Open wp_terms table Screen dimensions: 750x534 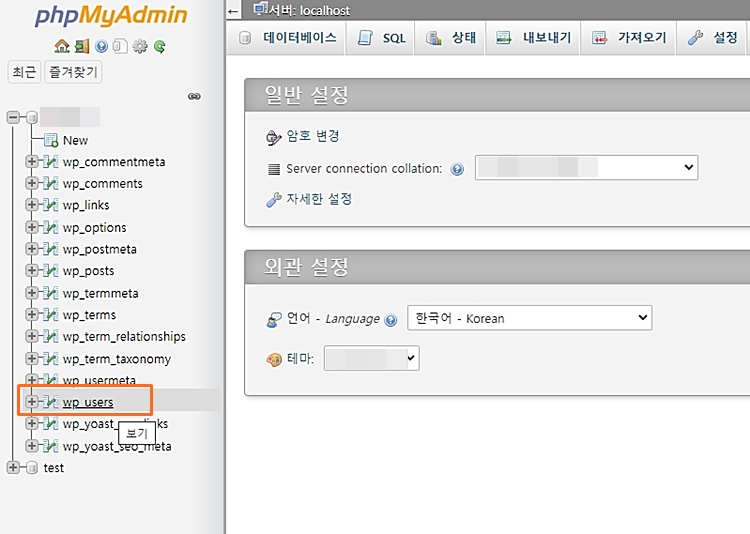click(x=89, y=315)
